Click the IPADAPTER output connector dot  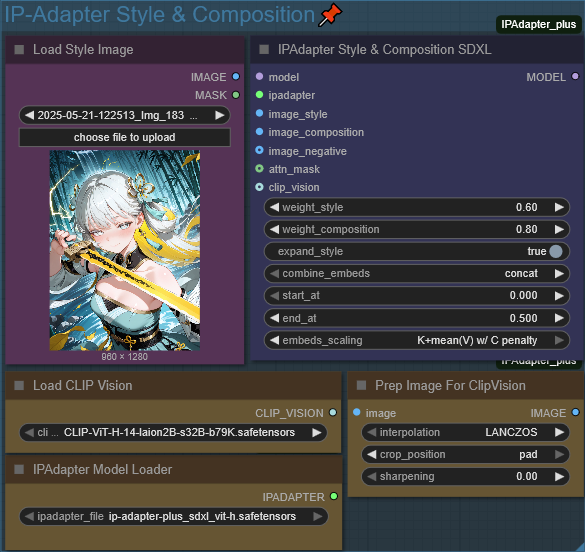click(x=334, y=496)
